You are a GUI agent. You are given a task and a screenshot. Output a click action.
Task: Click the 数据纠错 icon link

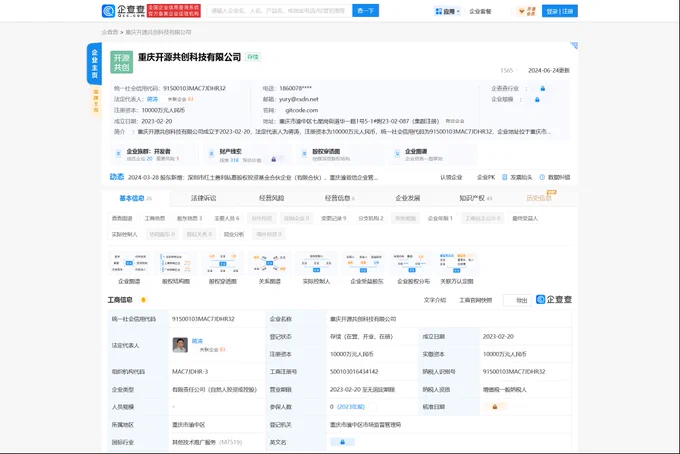tap(554, 177)
